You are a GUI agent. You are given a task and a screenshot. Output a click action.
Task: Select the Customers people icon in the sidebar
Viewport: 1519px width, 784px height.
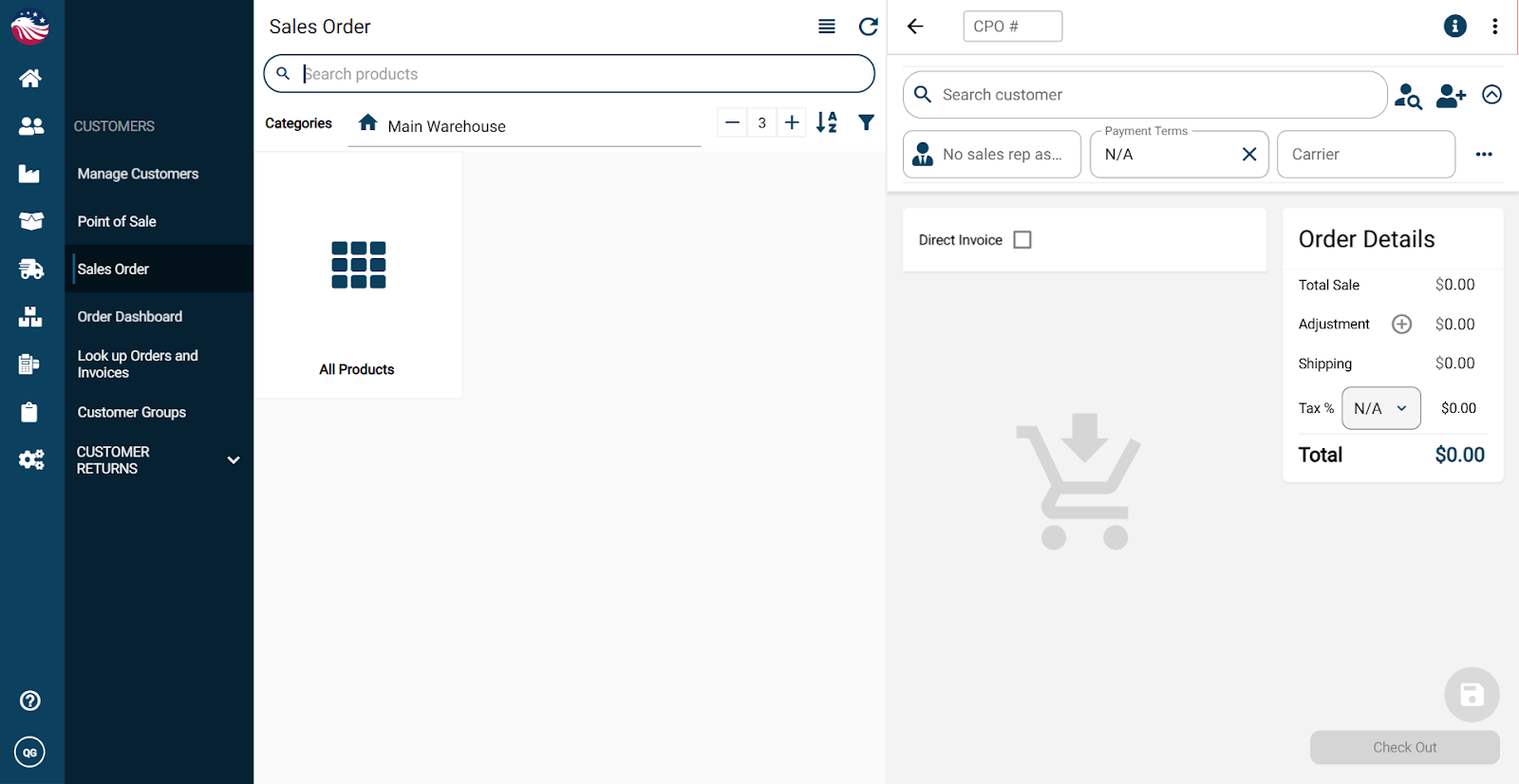click(x=30, y=125)
